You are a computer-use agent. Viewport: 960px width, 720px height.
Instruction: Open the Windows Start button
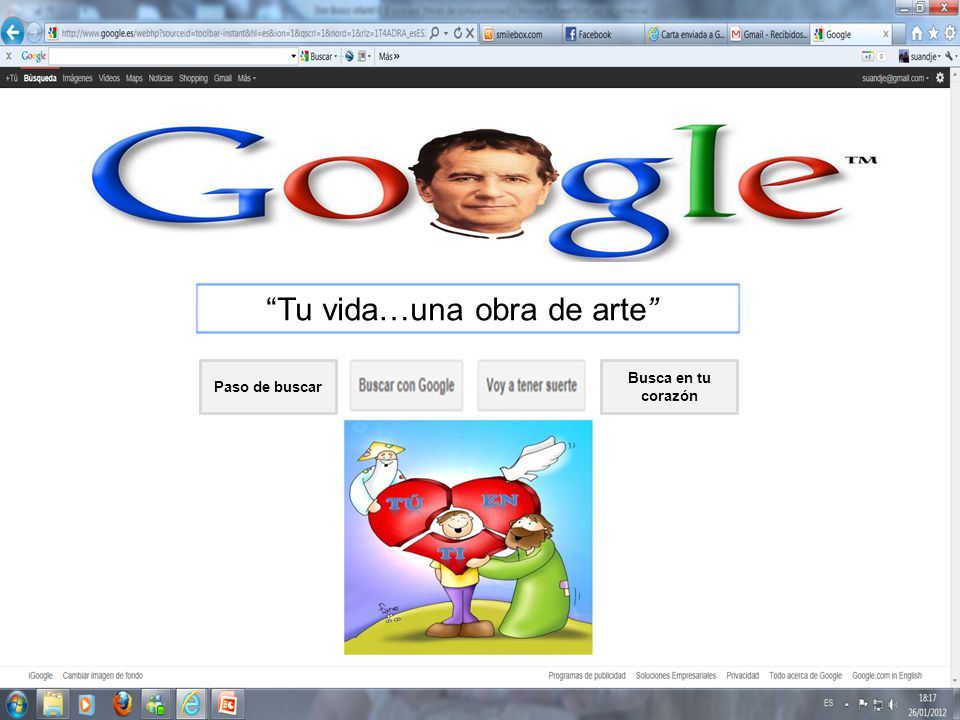click(x=16, y=704)
